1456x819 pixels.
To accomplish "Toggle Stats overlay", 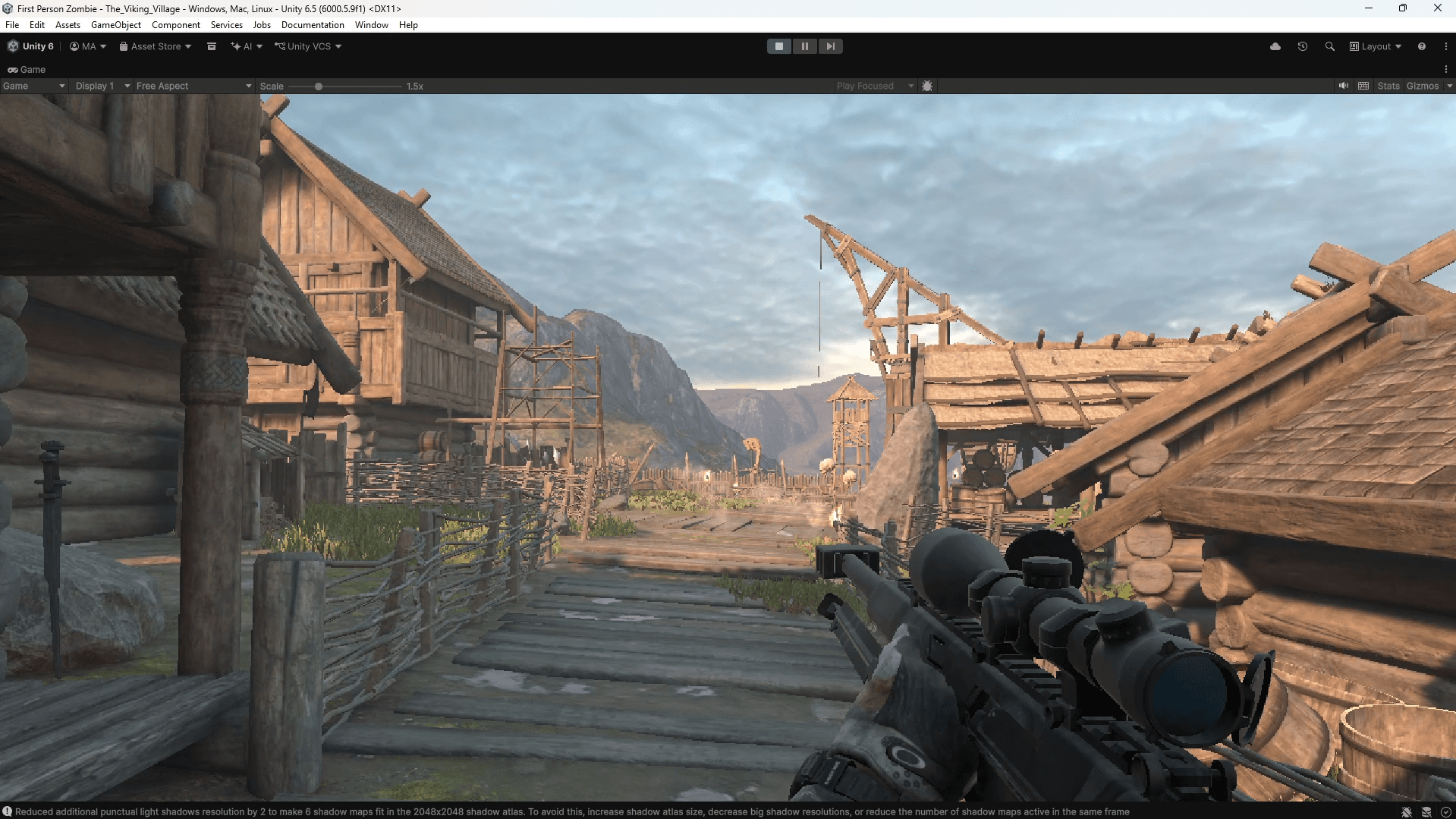I will coord(1388,86).
